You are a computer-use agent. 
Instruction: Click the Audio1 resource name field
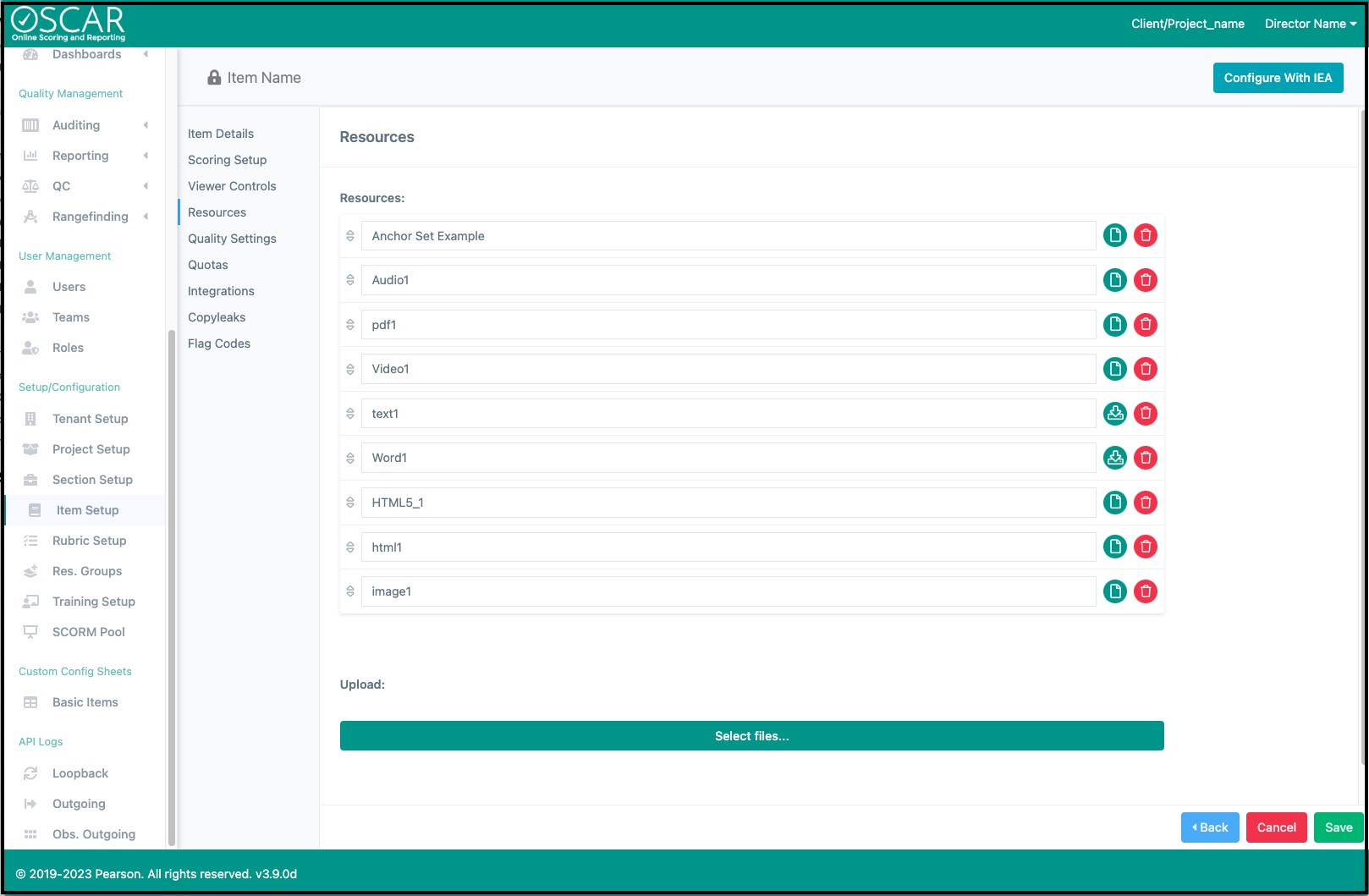(728, 280)
